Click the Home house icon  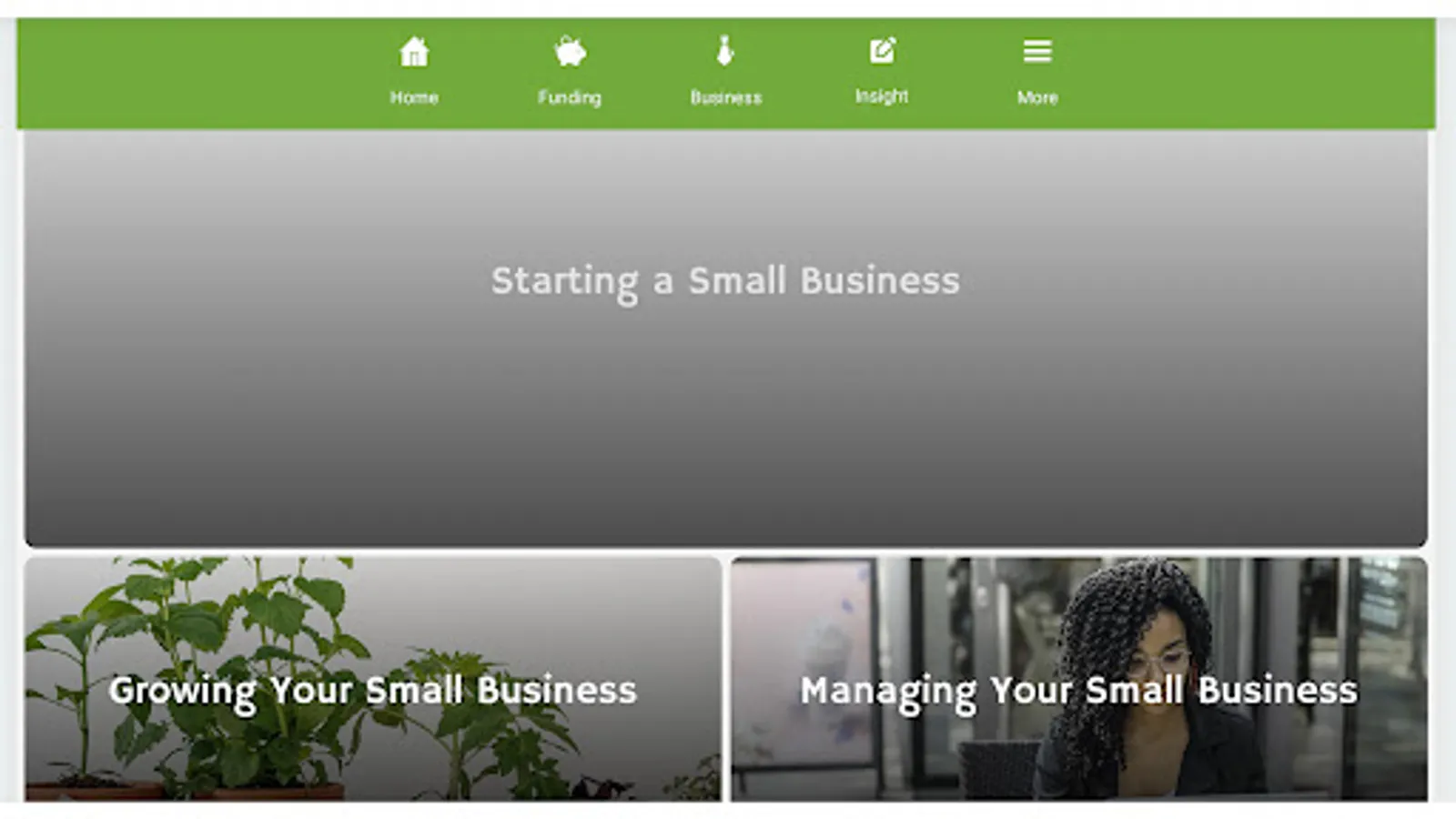click(x=414, y=52)
